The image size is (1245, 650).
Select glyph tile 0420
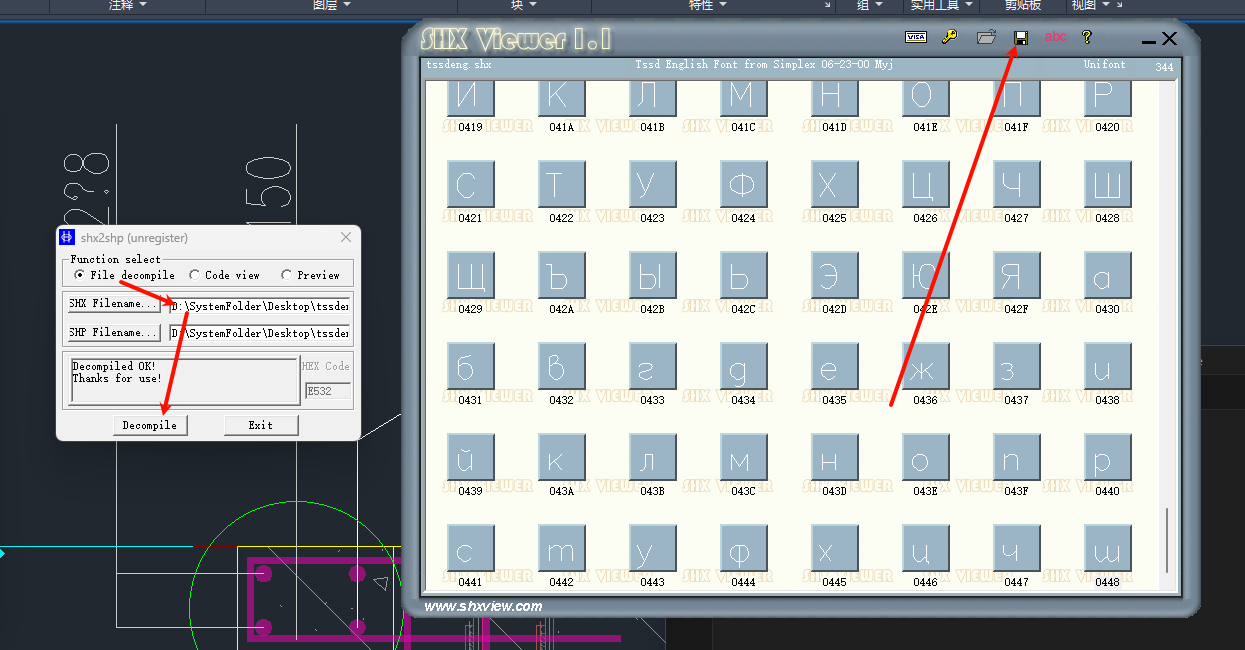(x=1107, y=98)
